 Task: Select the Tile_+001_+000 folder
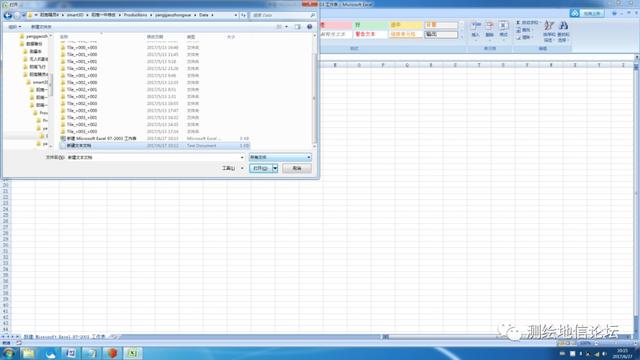[x=82, y=54]
